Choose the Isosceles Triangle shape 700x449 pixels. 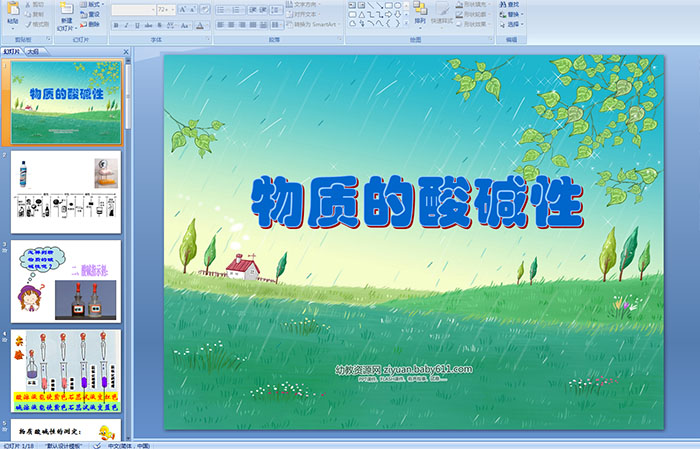[x=362, y=15]
